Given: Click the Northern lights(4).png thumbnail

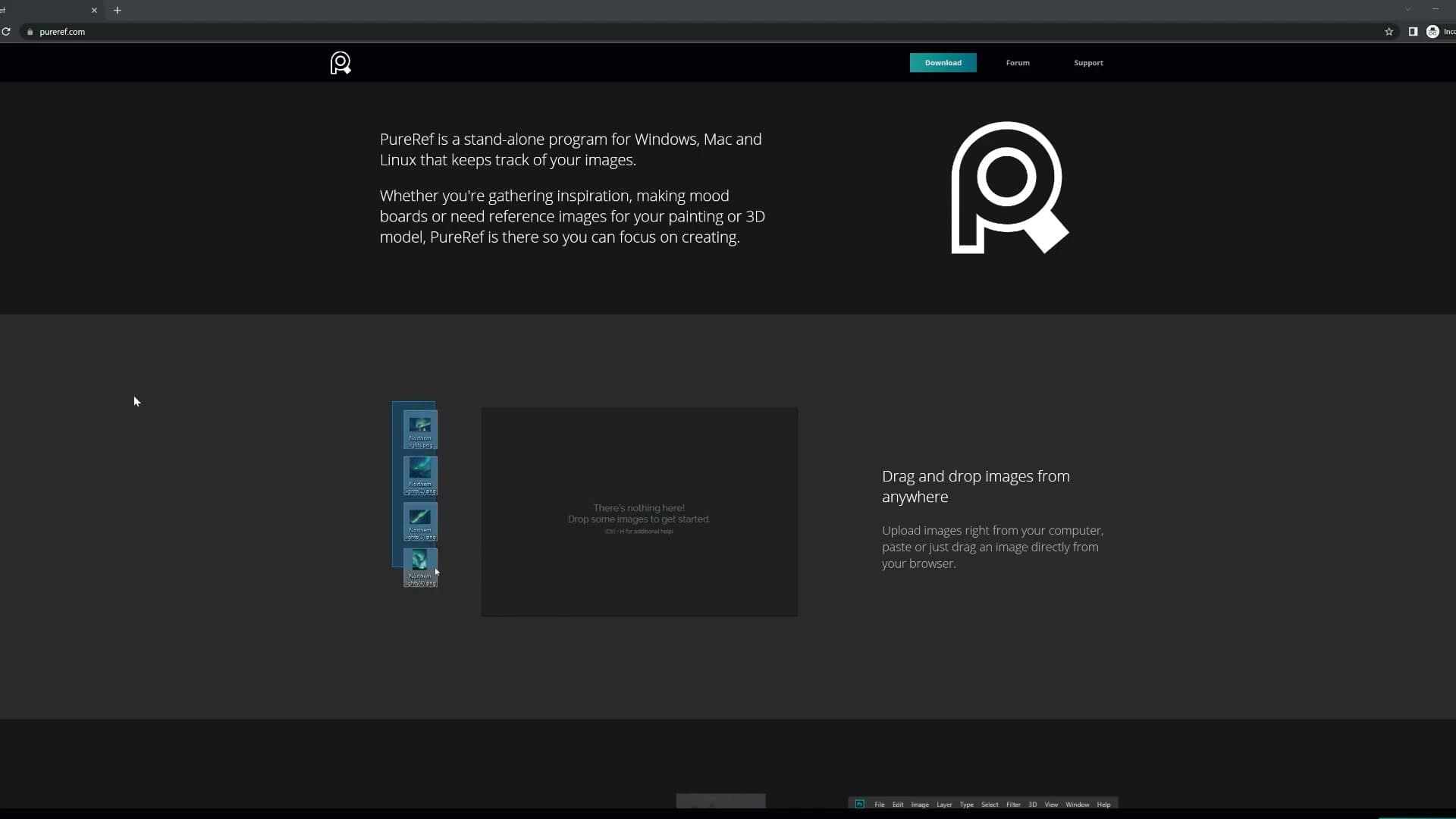Looking at the screenshot, I should 420,568.
